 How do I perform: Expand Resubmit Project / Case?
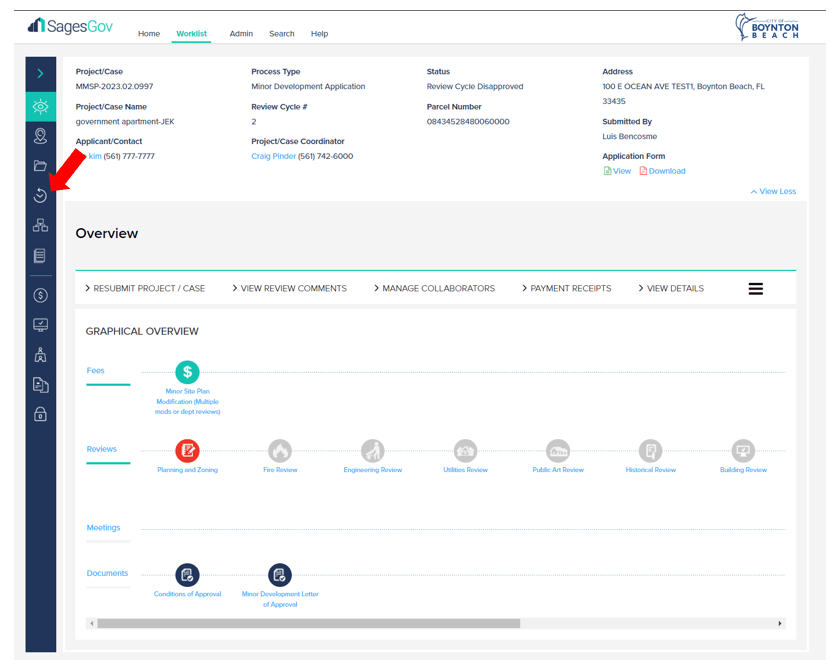(145, 288)
